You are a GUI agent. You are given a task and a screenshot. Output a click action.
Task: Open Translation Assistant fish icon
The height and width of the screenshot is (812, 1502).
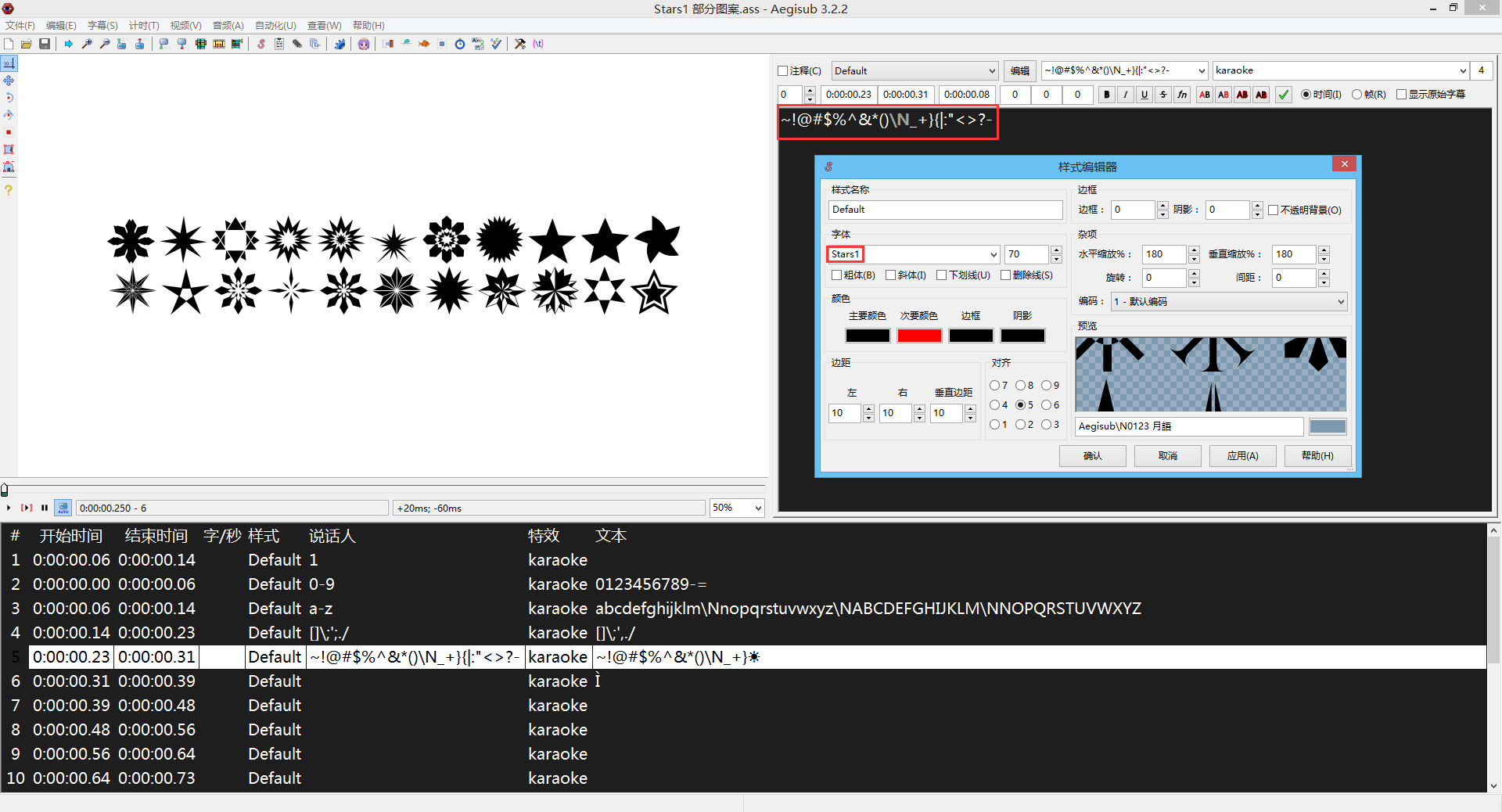point(424,44)
